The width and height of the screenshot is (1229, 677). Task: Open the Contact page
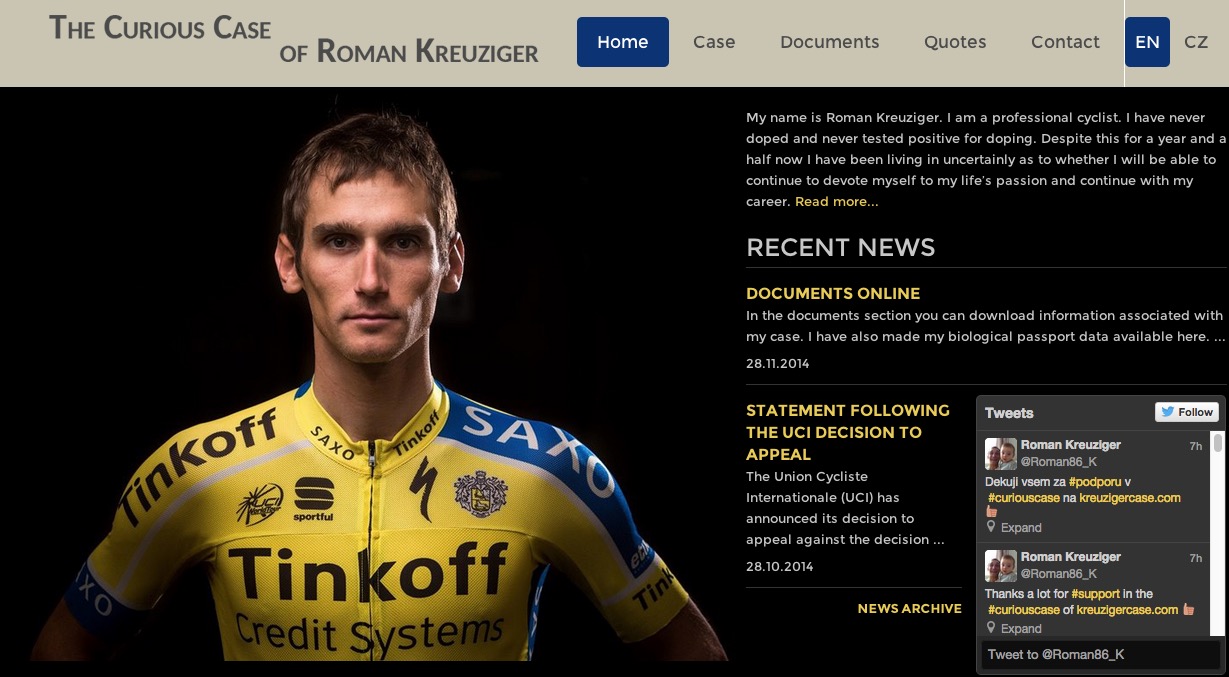(x=1065, y=42)
